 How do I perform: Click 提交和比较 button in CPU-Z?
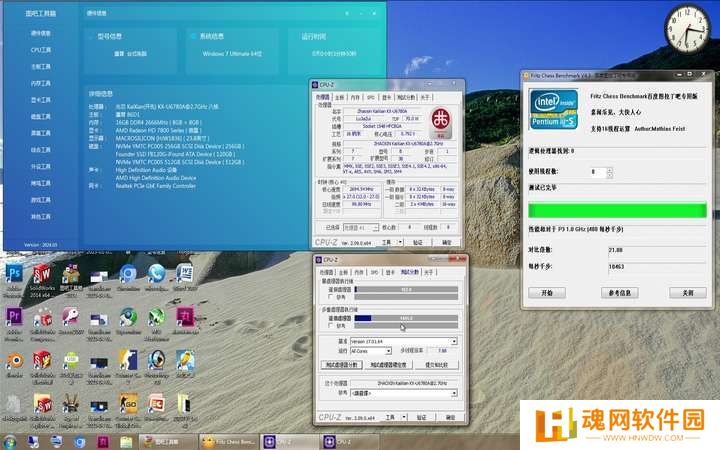[x=436, y=365]
